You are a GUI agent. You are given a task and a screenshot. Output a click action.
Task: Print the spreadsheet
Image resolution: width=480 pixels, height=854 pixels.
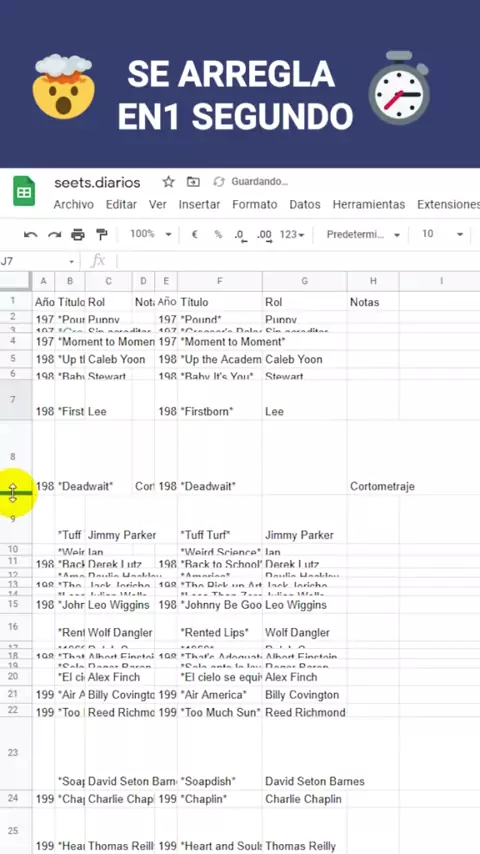[x=78, y=235]
